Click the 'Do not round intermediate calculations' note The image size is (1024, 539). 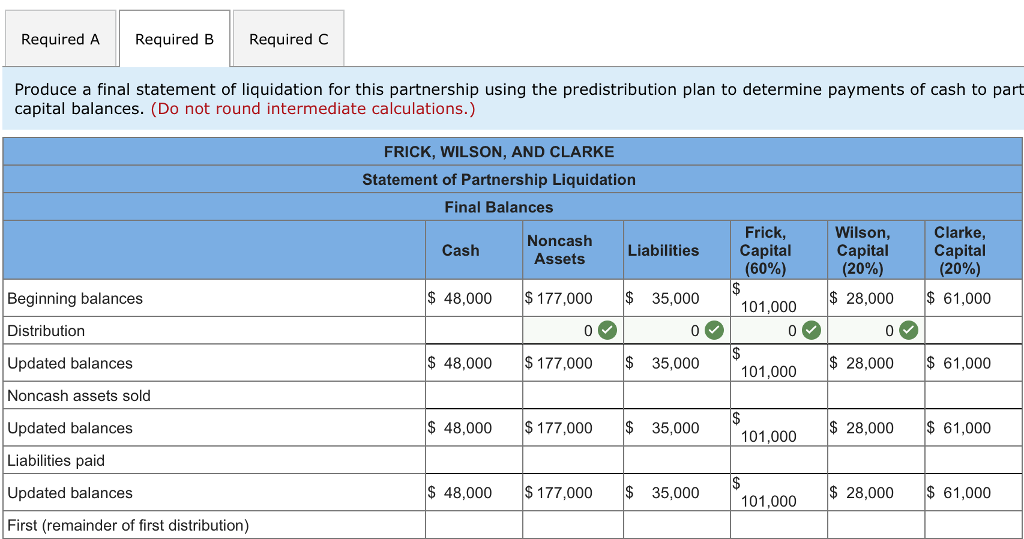(x=313, y=108)
